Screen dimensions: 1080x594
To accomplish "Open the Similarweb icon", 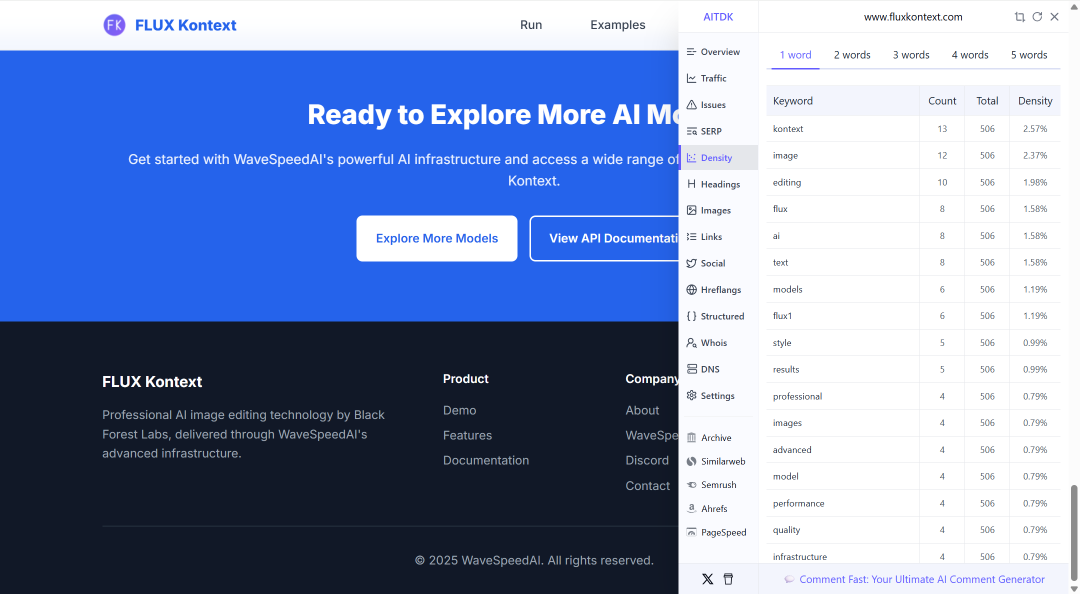I will tap(692, 461).
